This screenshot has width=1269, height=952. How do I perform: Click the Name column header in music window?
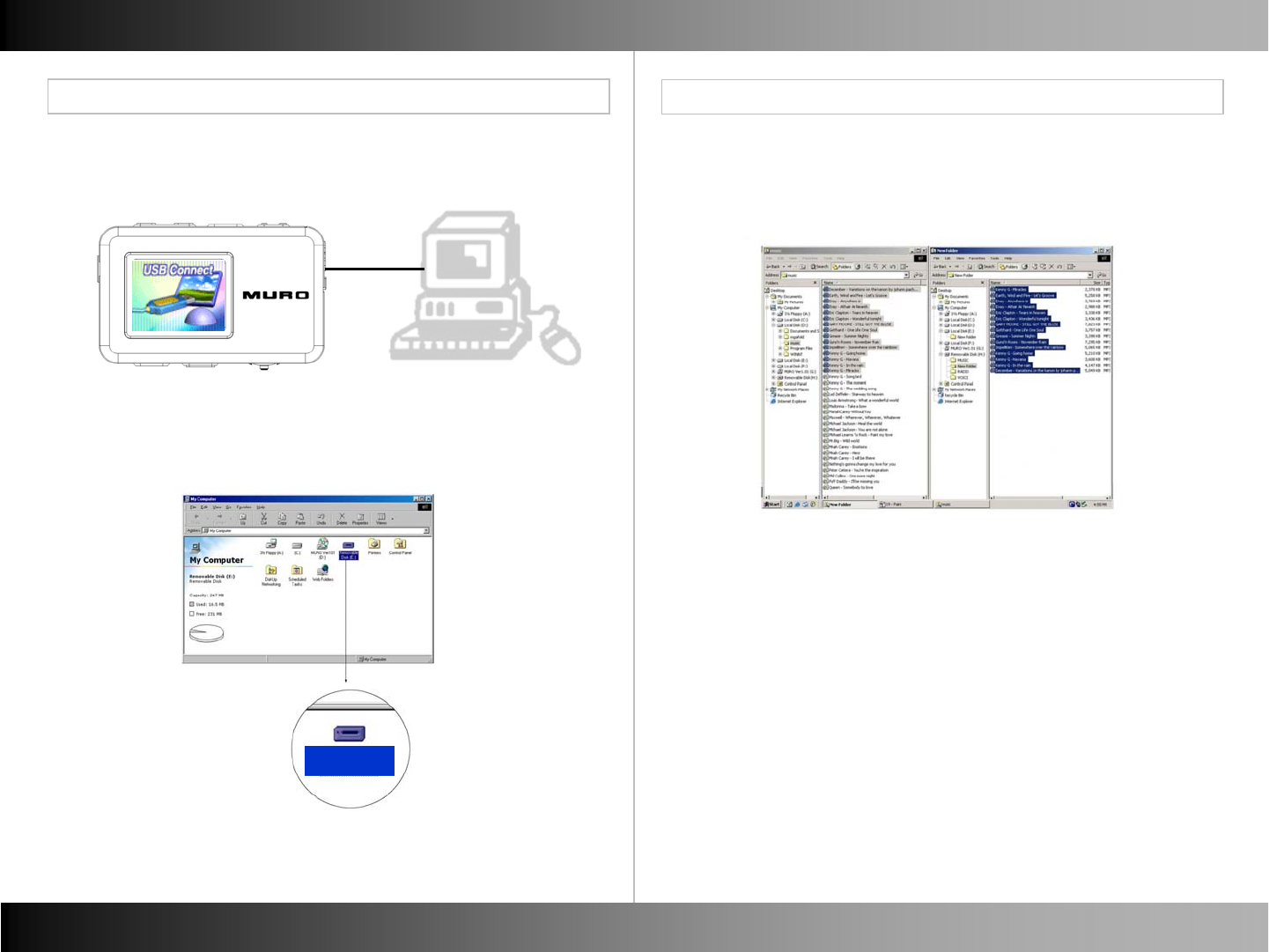tap(871, 283)
